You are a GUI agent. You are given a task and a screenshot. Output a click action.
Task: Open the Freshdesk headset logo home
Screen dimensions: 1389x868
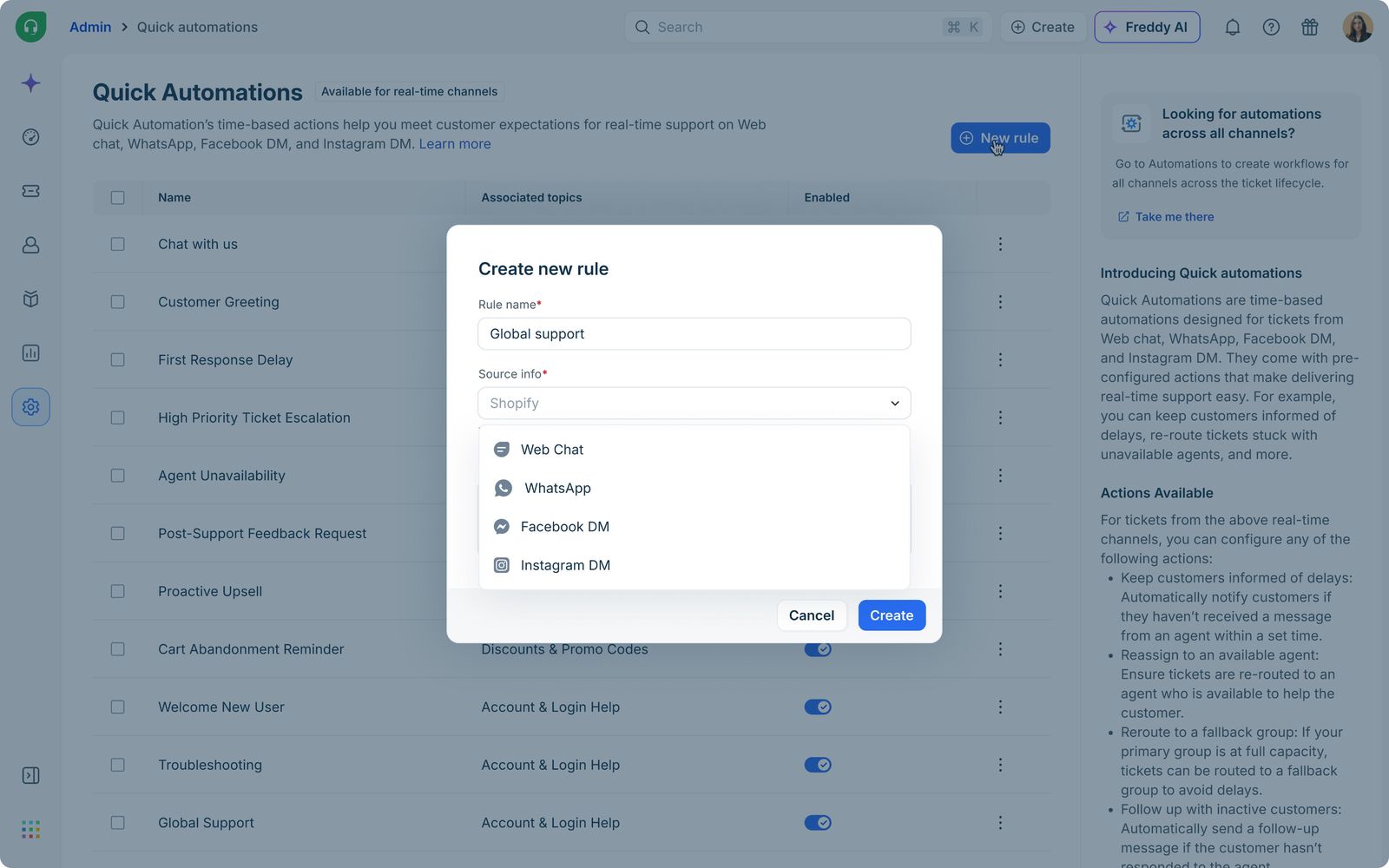(x=31, y=27)
